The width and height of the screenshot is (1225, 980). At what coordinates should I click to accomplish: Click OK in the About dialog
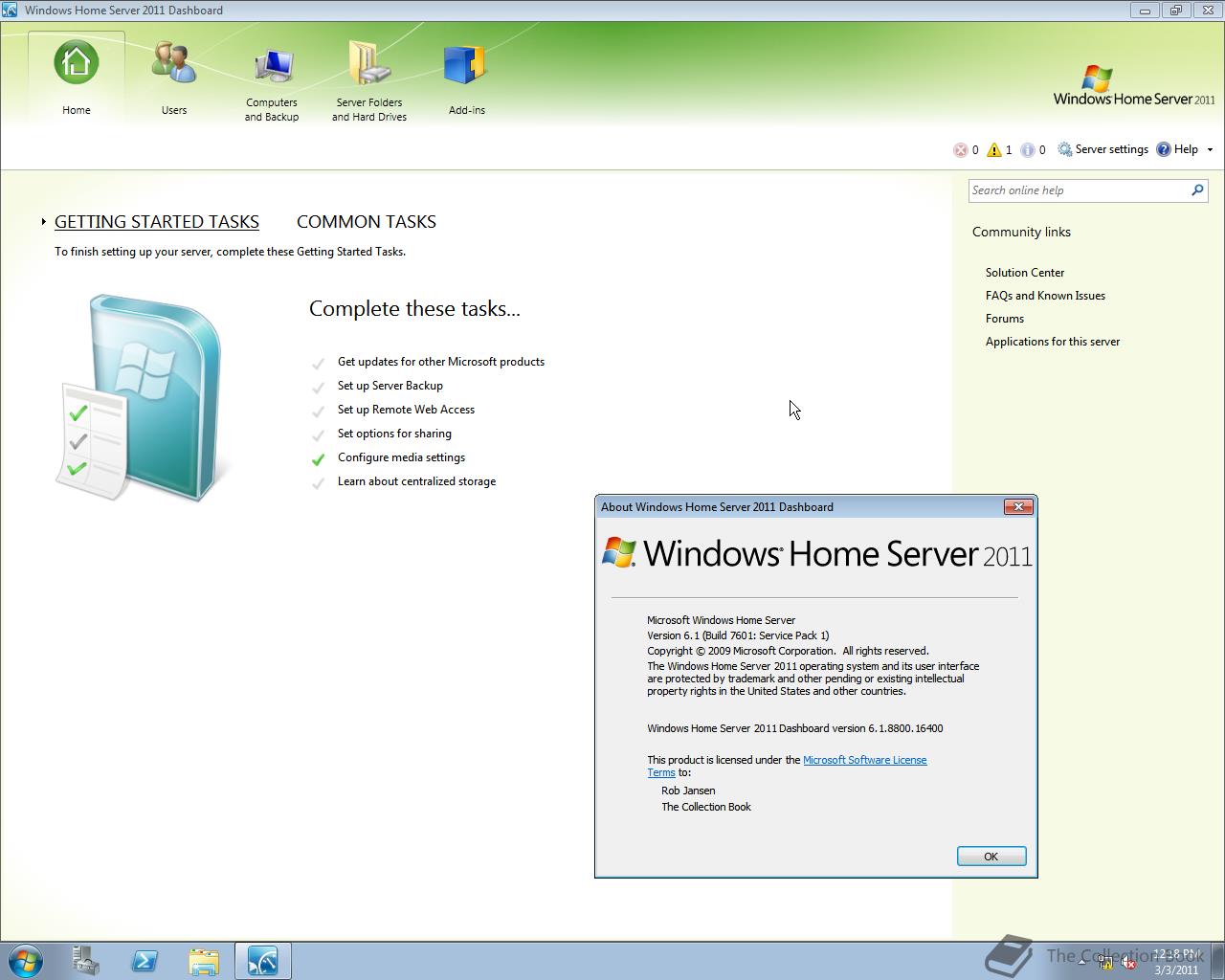click(991, 857)
